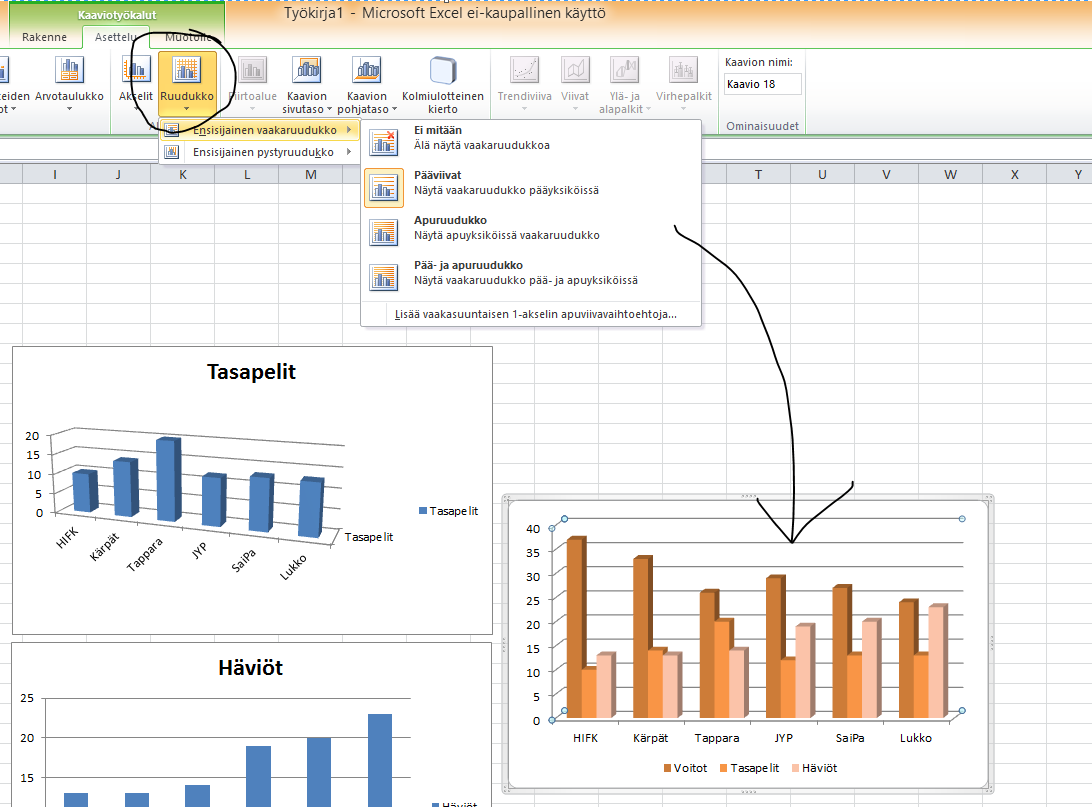Click the Voitot legend color swatch

[x=668, y=768]
